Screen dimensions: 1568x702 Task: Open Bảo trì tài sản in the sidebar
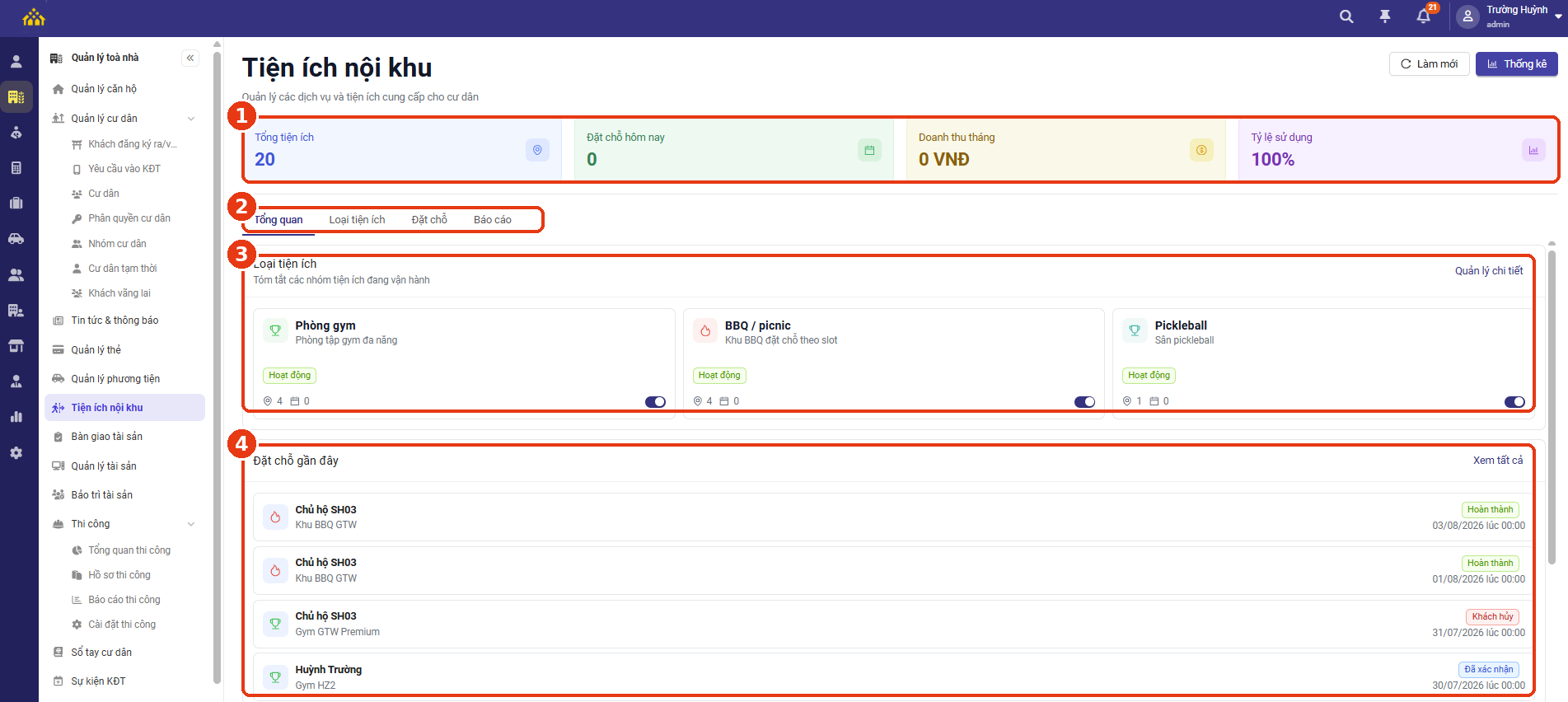(124, 495)
